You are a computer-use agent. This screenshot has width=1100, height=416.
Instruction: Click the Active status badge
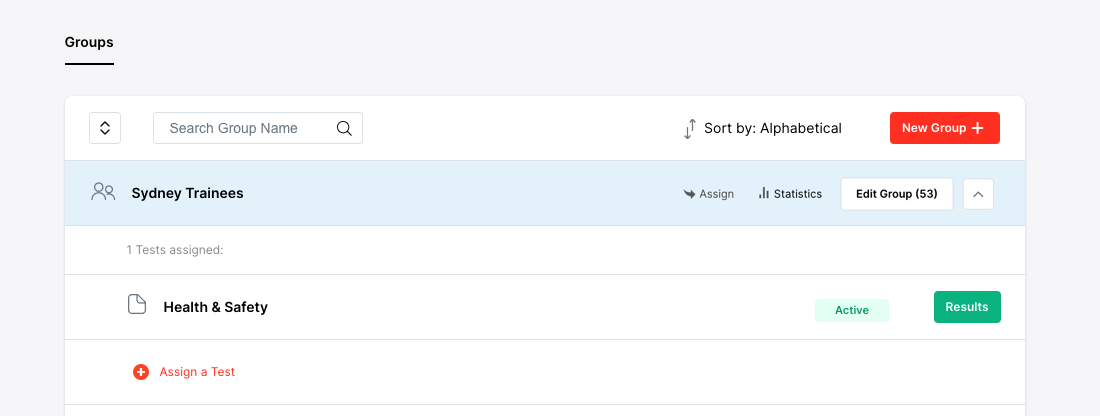851,310
